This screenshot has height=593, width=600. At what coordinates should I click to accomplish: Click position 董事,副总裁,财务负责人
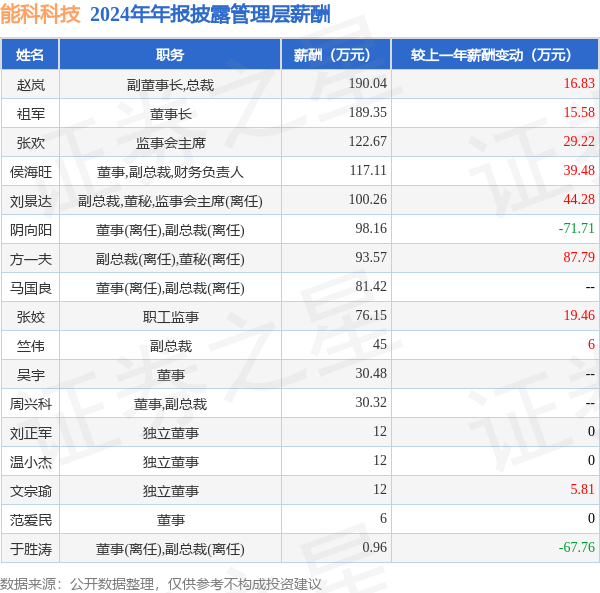(170, 172)
